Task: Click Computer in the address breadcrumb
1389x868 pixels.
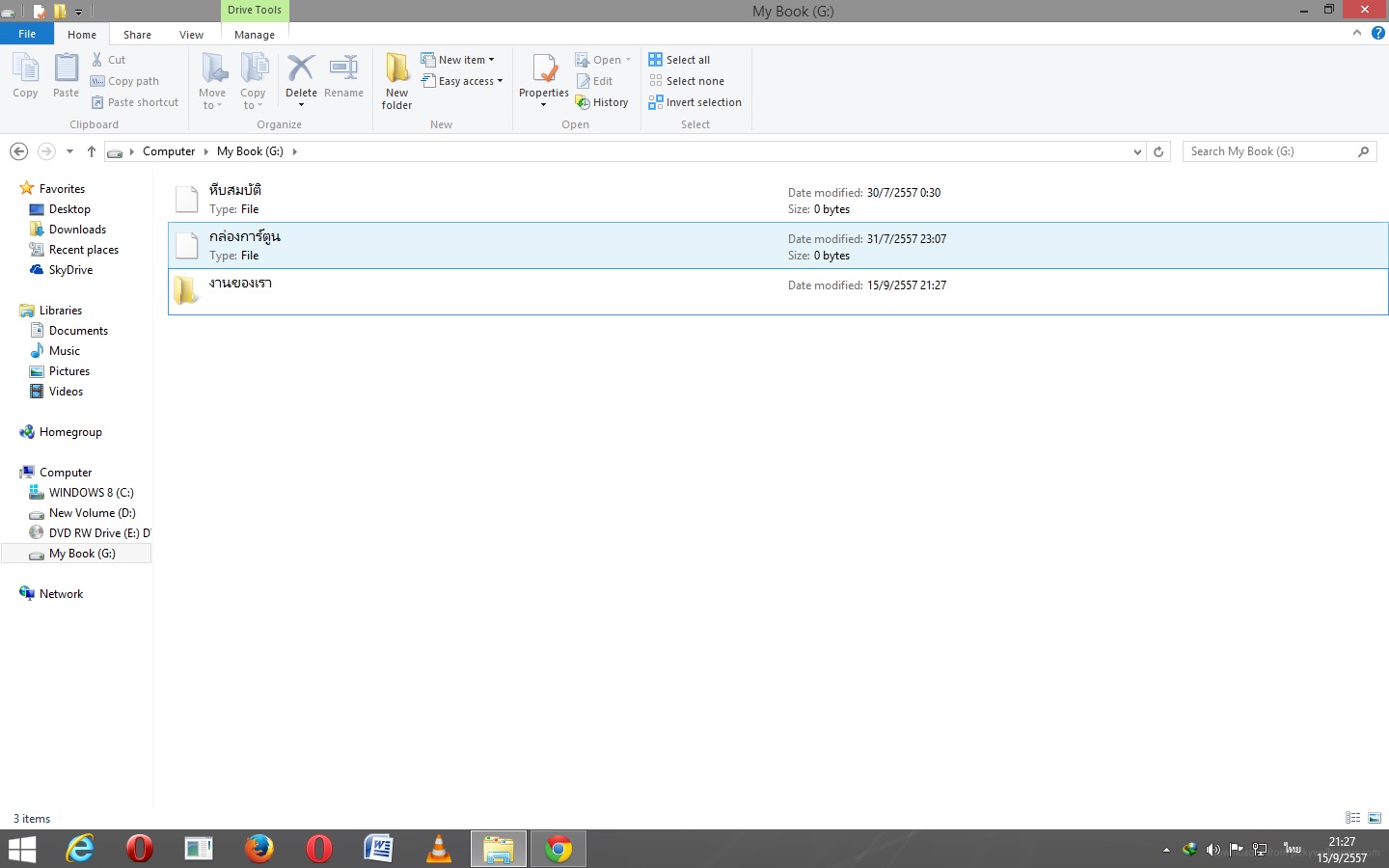Action: tap(169, 151)
